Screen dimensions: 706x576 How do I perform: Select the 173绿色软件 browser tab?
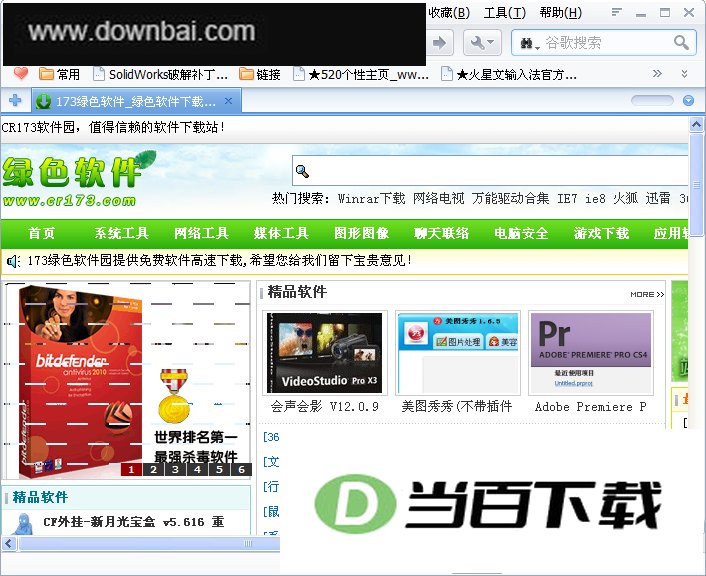(136, 101)
